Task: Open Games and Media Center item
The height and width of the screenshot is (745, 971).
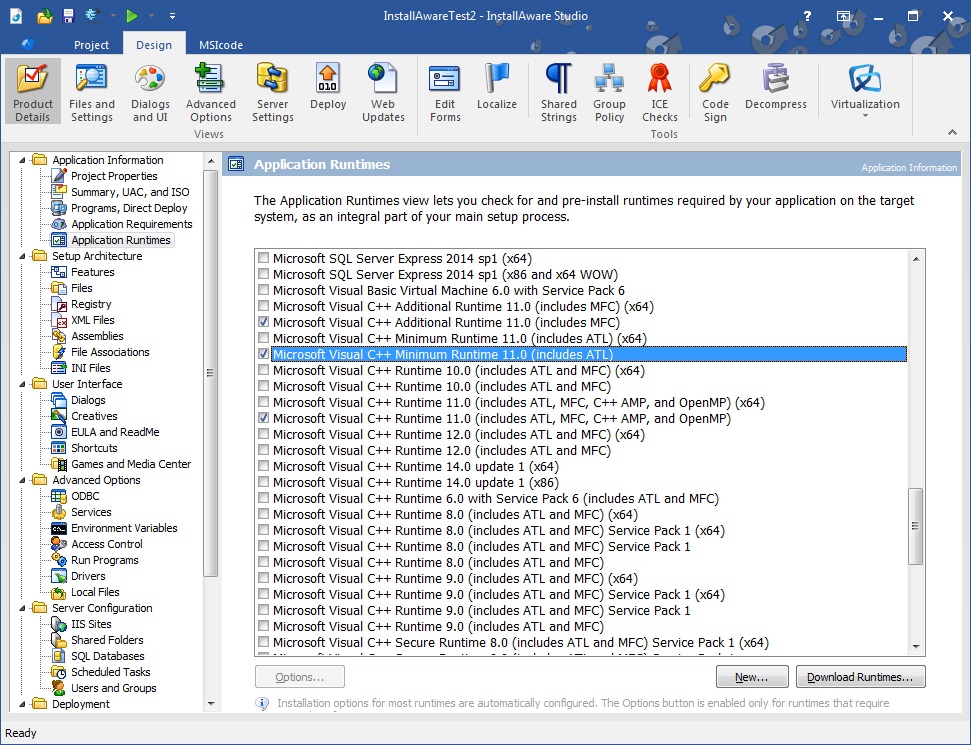Action: click(131, 464)
